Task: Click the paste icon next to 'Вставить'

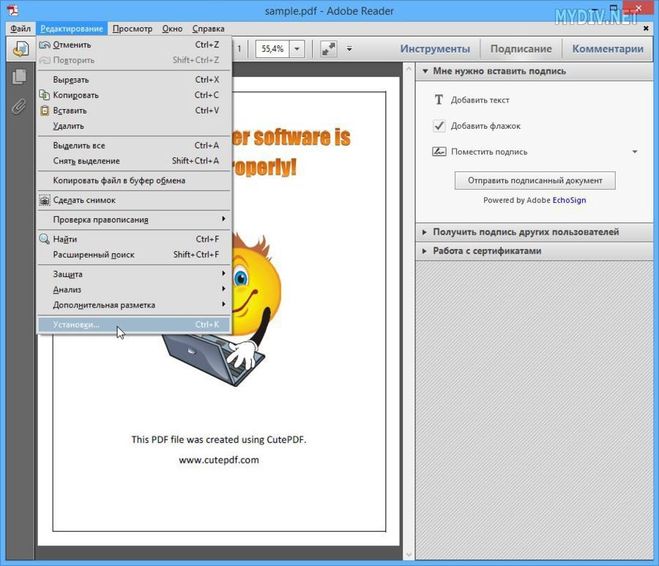Action: pos(45,111)
